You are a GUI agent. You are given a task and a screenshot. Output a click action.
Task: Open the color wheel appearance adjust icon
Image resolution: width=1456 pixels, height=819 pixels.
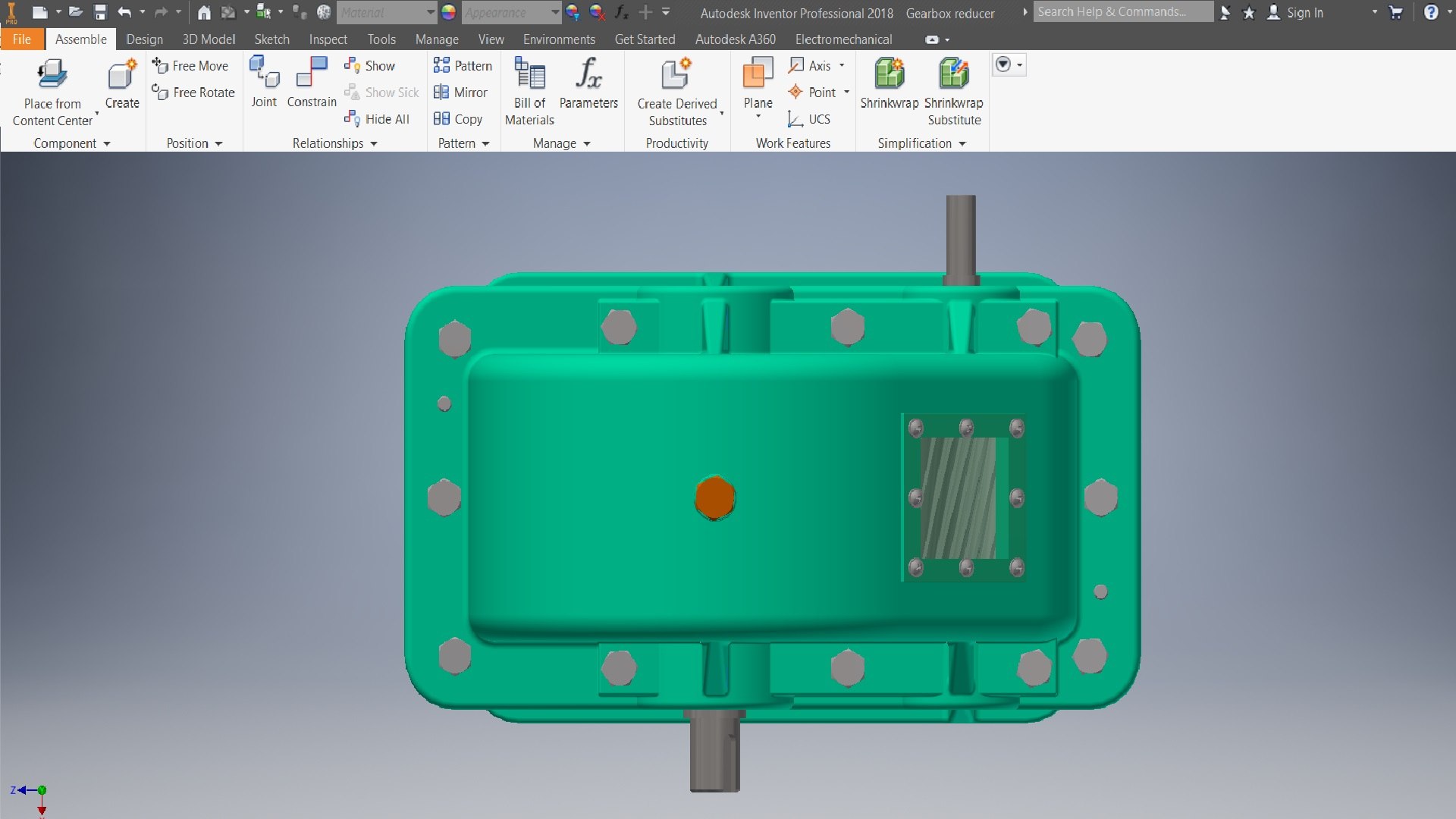[x=573, y=12]
